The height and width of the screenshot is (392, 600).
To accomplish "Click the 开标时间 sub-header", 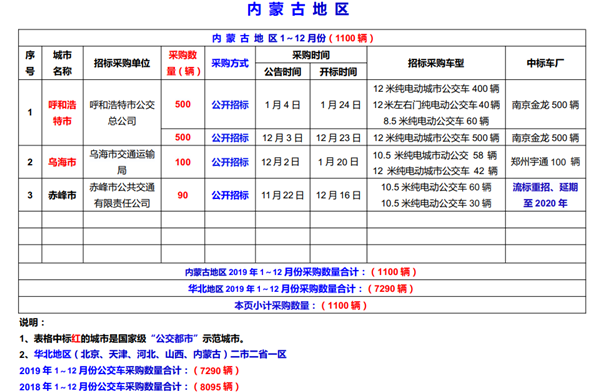I will coord(338,72).
